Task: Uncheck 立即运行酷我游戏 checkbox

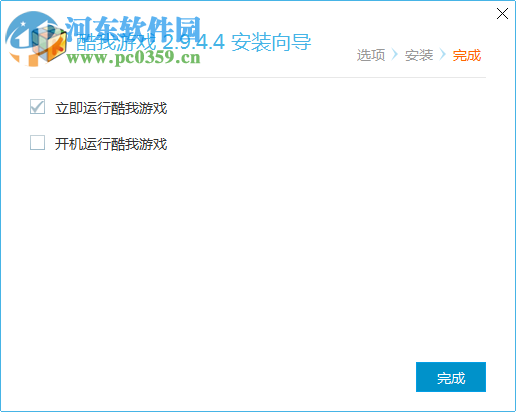Action: tap(37, 107)
